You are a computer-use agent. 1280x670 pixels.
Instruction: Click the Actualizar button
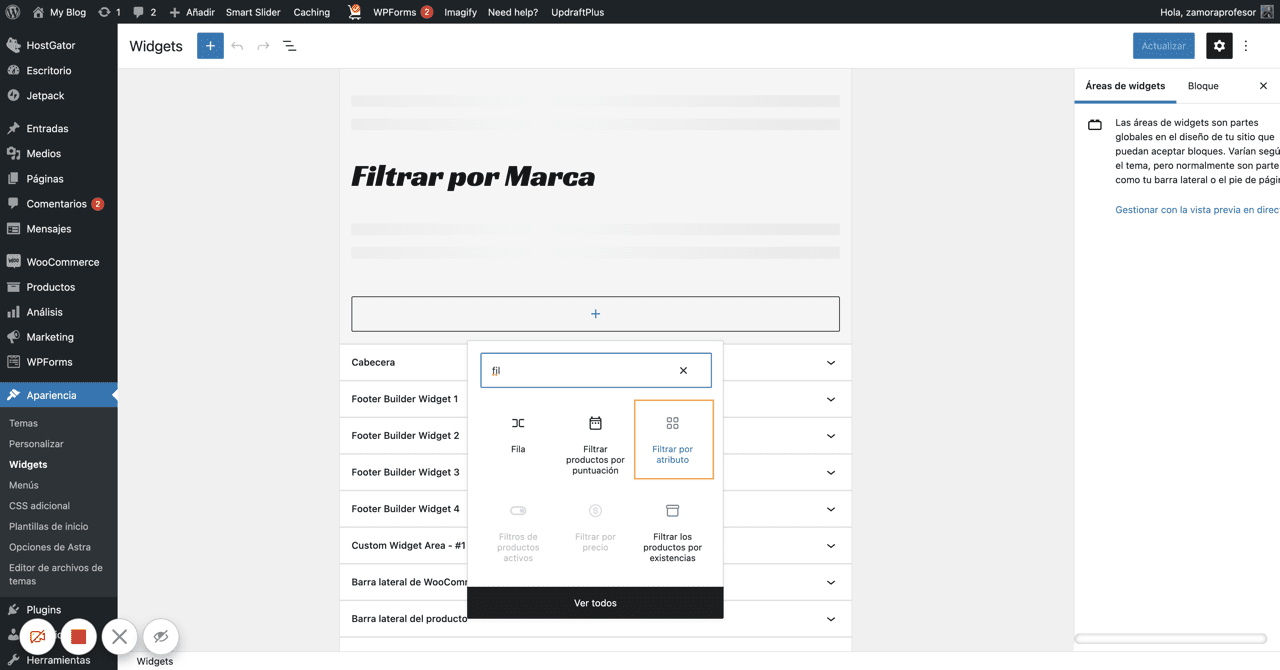(x=1163, y=45)
